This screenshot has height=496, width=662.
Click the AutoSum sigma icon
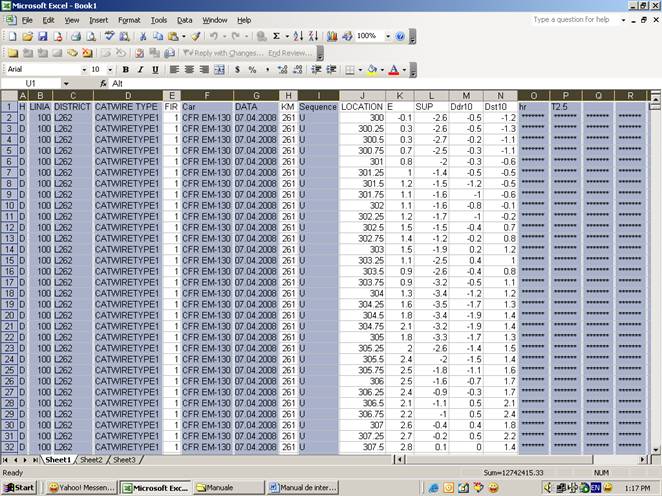point(275,36)
